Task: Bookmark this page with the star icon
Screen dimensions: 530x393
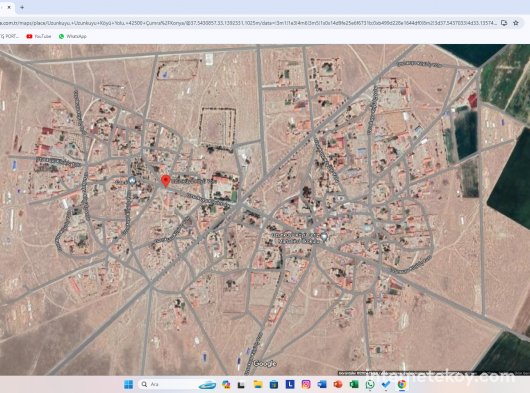Action: (x=516, y=23)
